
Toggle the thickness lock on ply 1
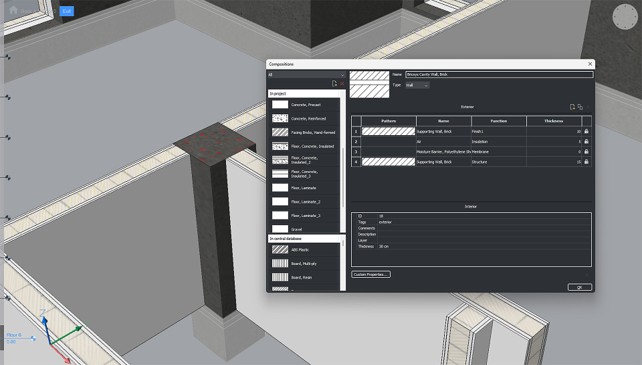[x=586, y=131]
